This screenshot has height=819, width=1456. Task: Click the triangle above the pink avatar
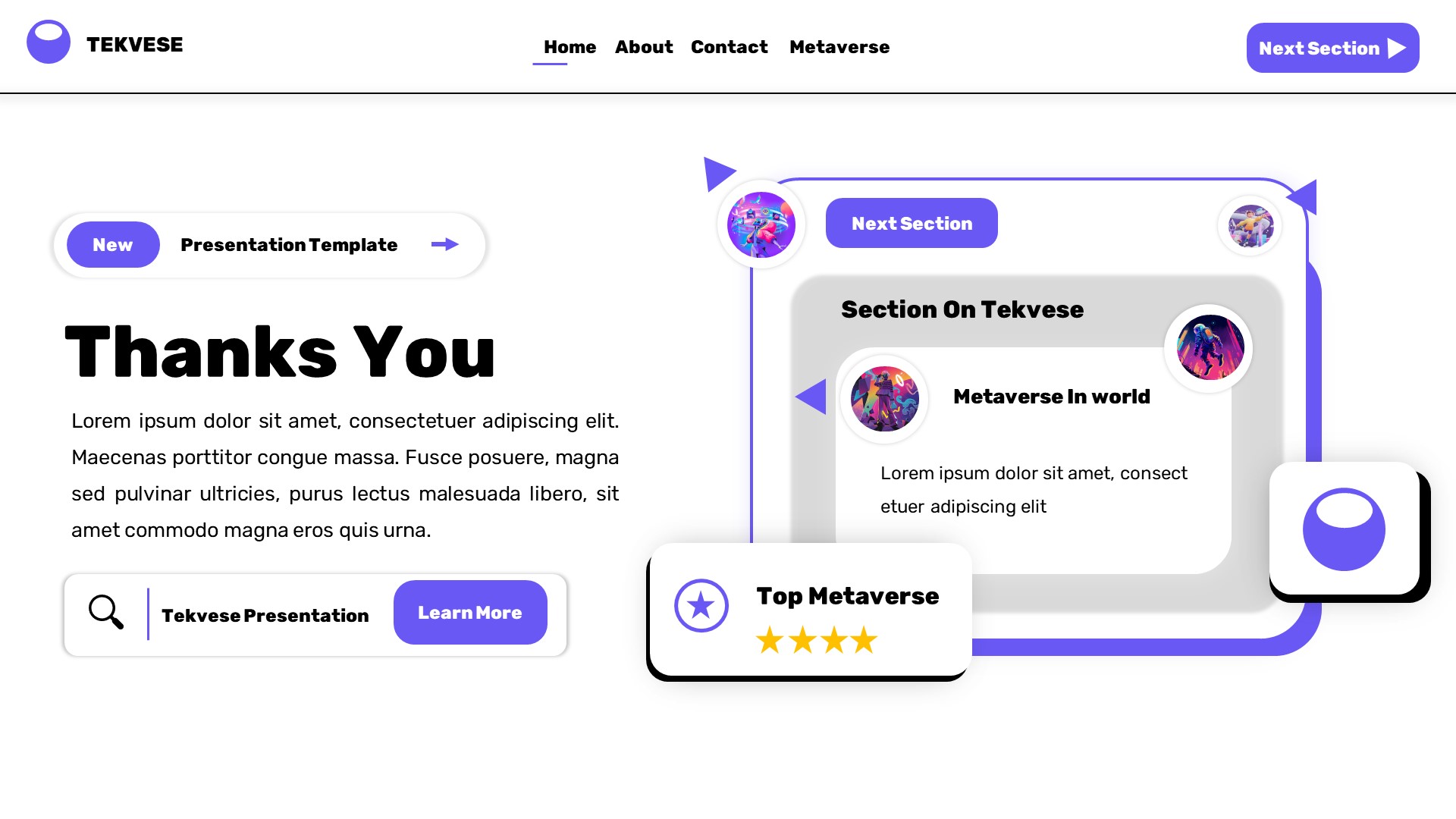(717, 173)
